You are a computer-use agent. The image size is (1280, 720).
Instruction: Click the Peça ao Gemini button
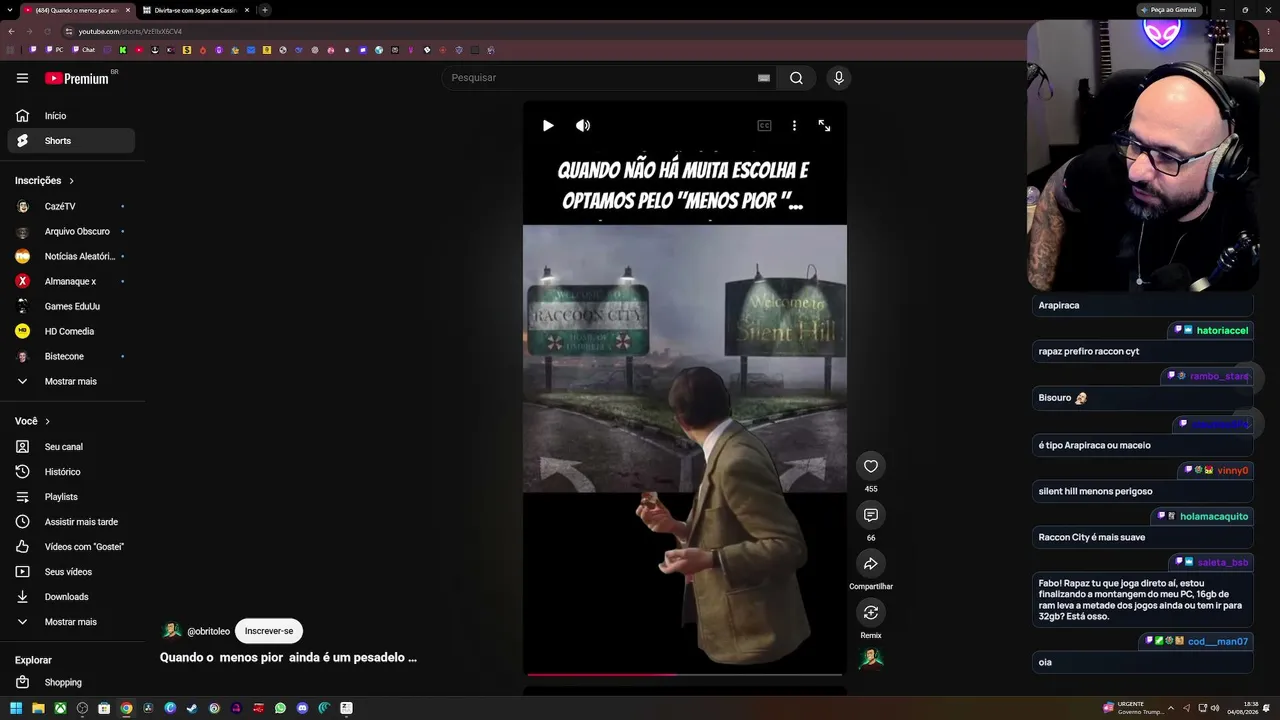1169,10
